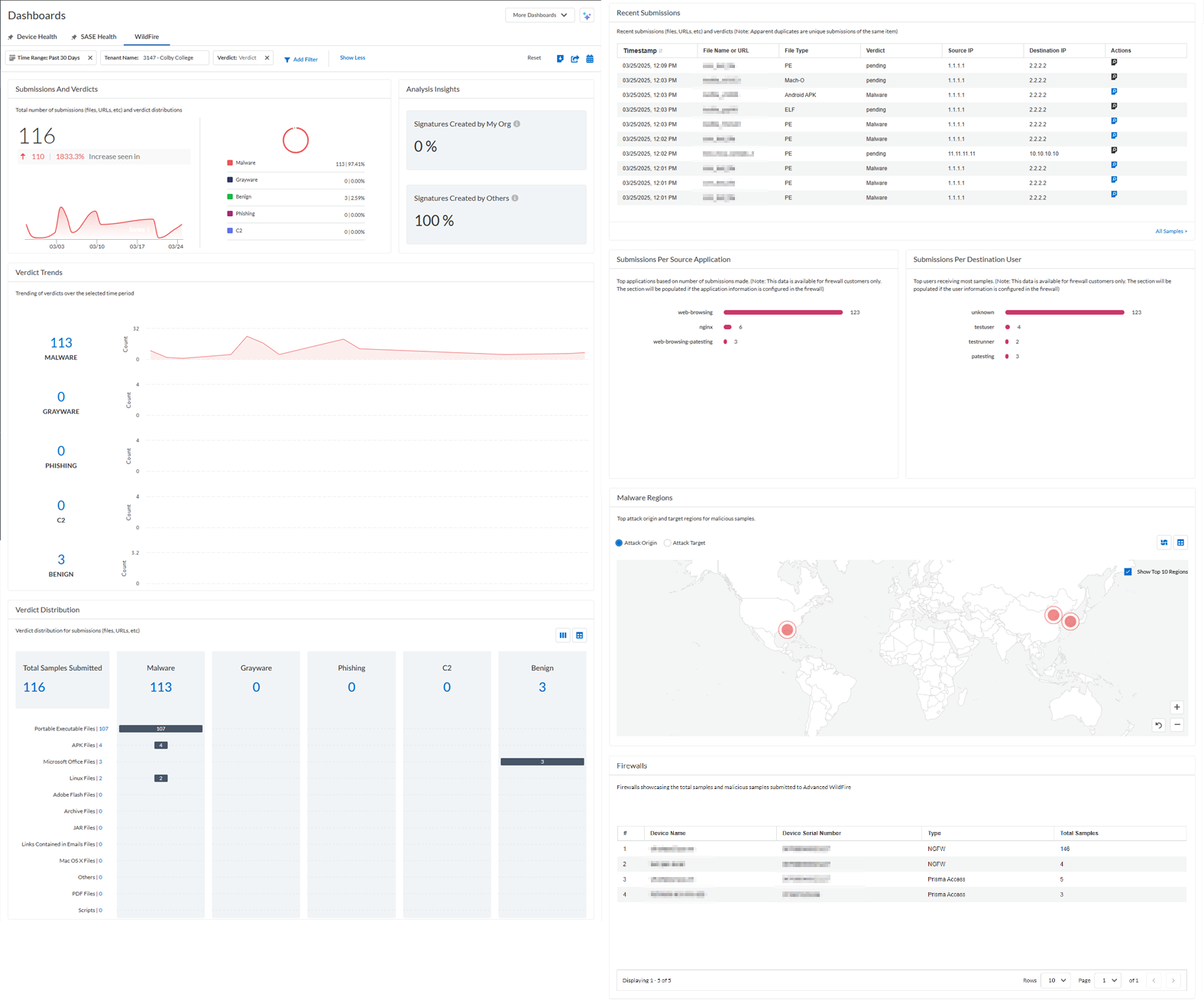Click the C2 legend color swatch
This screenshot has width=1204, height=1000.
pos(230,231)
